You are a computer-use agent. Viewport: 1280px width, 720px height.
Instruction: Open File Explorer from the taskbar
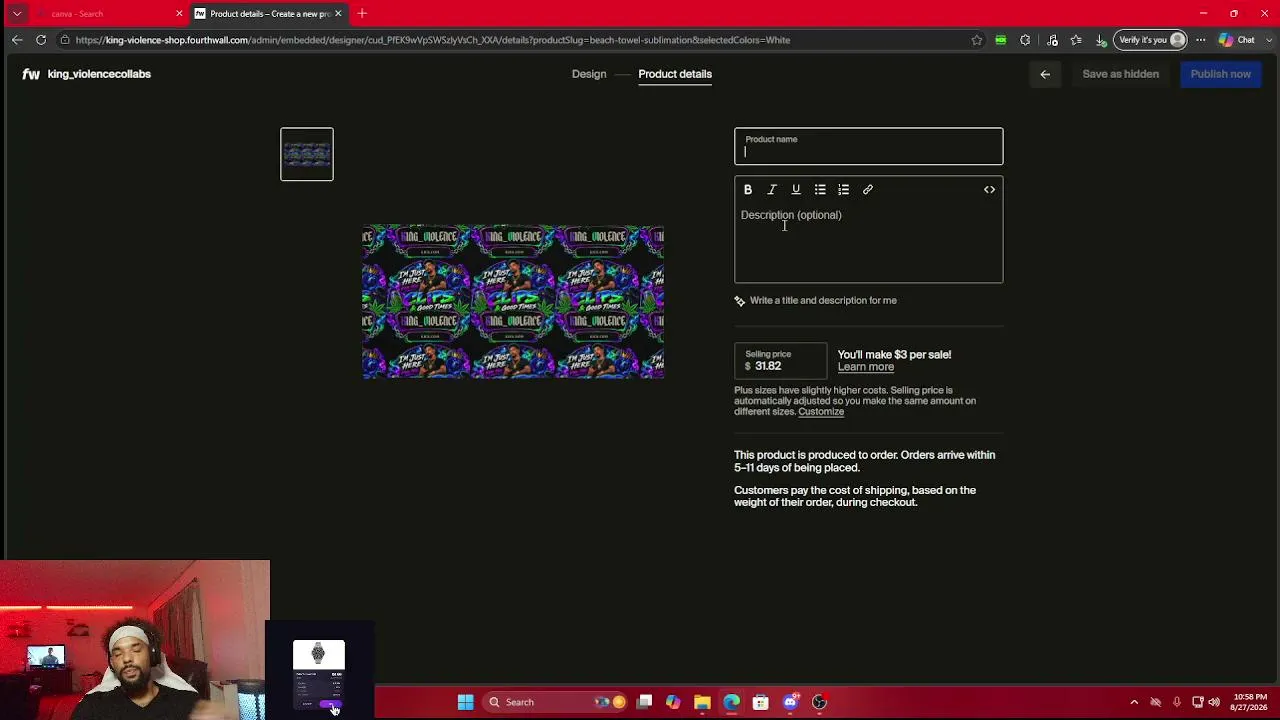702,702
